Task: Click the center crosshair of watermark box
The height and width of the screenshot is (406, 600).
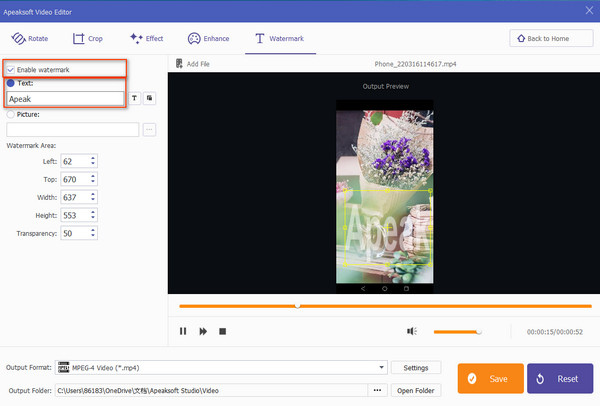Action: point(387,228)
